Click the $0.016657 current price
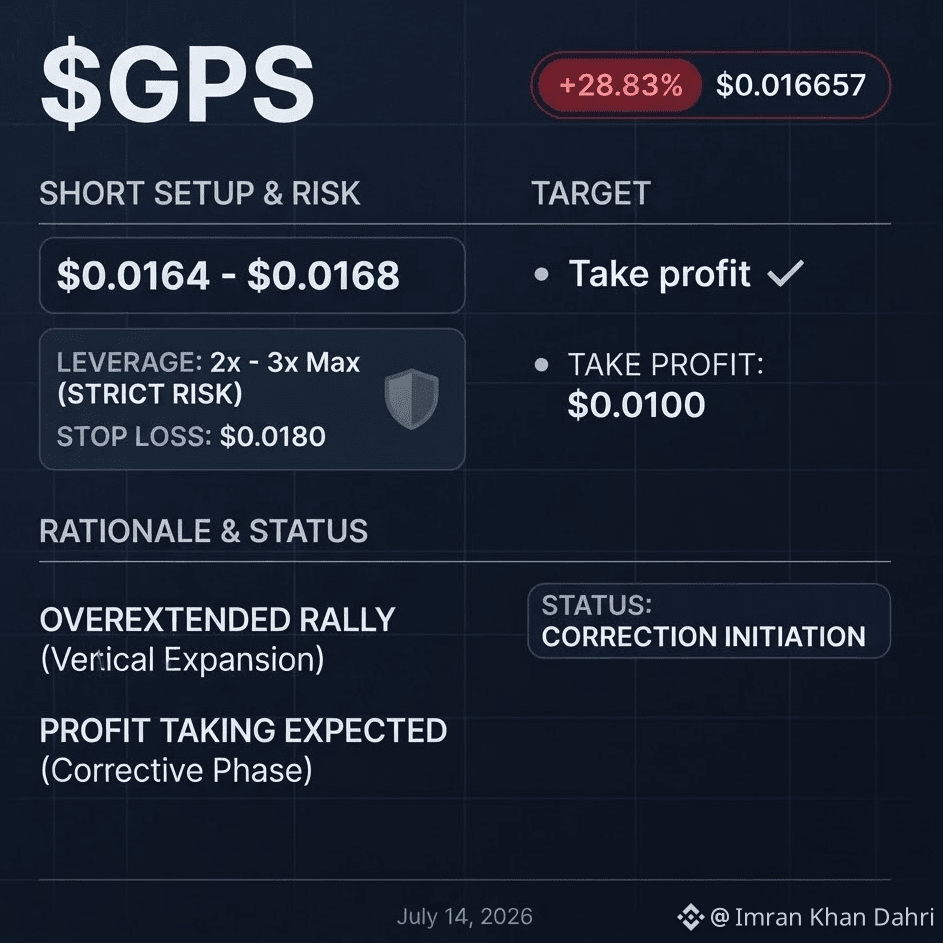Viewport: 943px width, 943px height. point(790,85)
